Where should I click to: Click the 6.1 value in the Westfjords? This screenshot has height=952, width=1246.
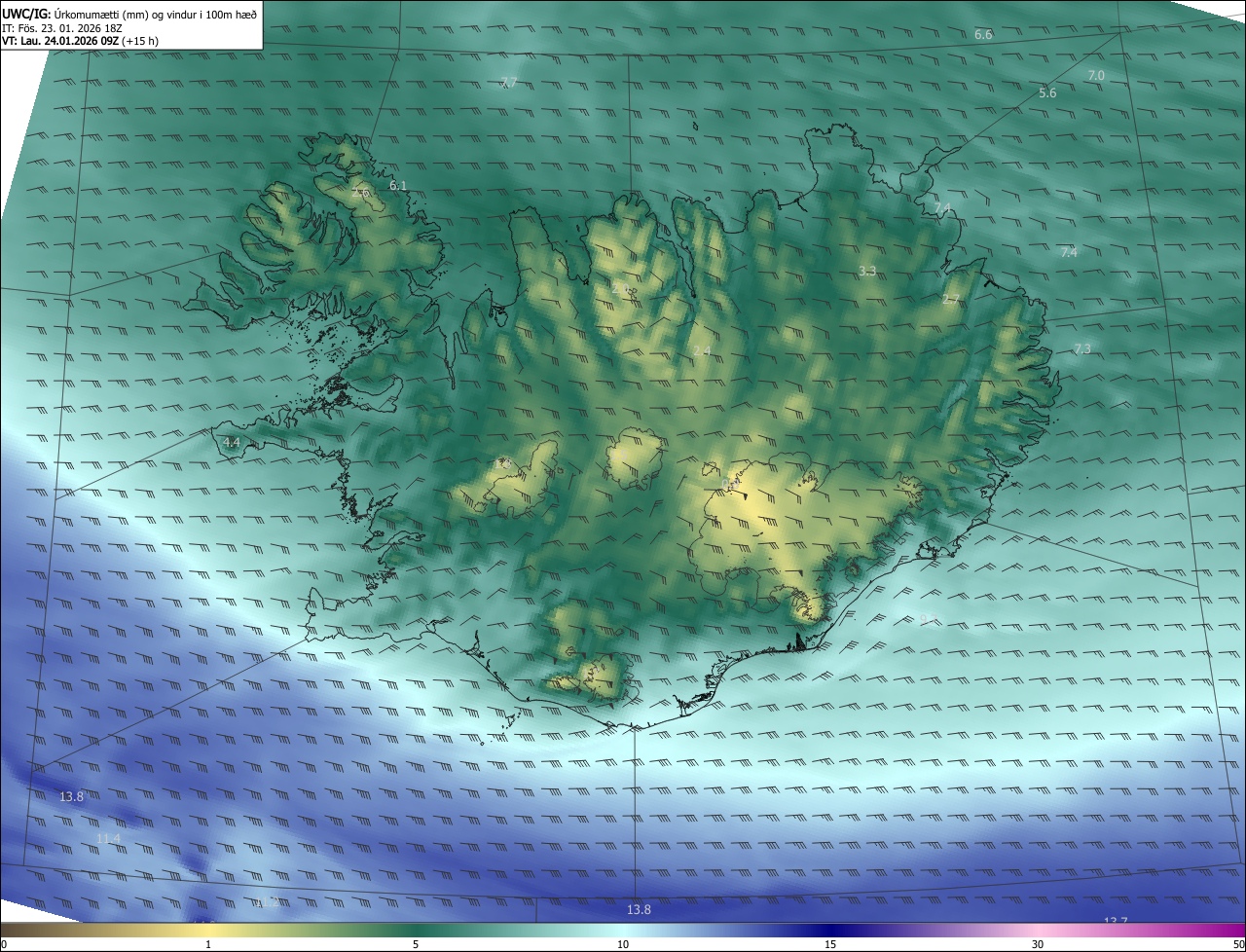pyautogui.click(x=398, y=185)
